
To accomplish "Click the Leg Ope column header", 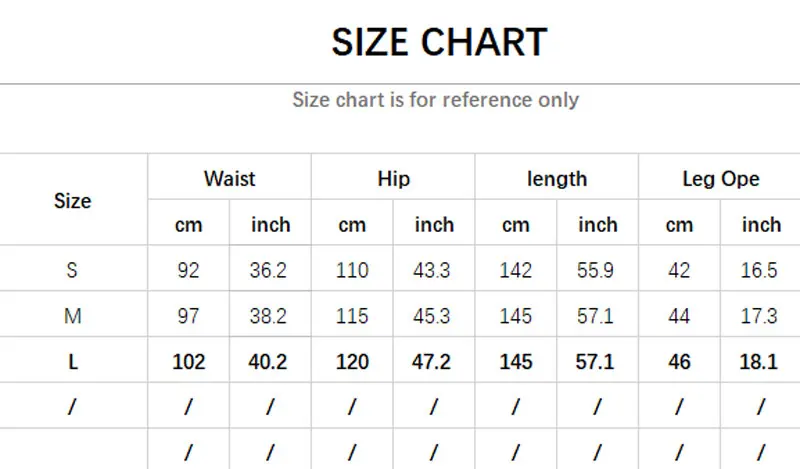I will click(x=720, y=179).
